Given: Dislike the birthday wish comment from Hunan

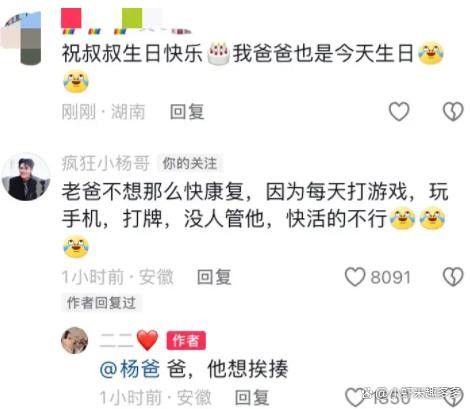Looking at the screenshot, I should point(453,111).
